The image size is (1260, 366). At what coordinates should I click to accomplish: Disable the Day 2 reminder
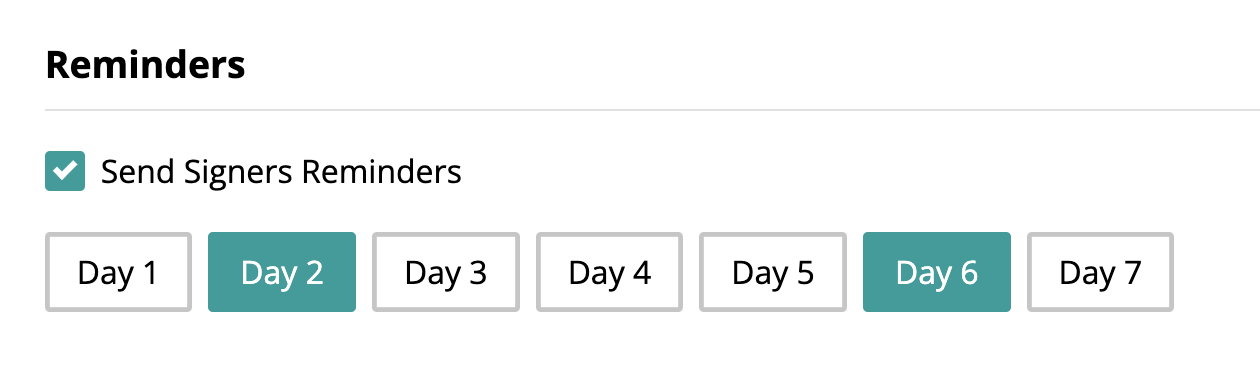(x=282, y=272)
